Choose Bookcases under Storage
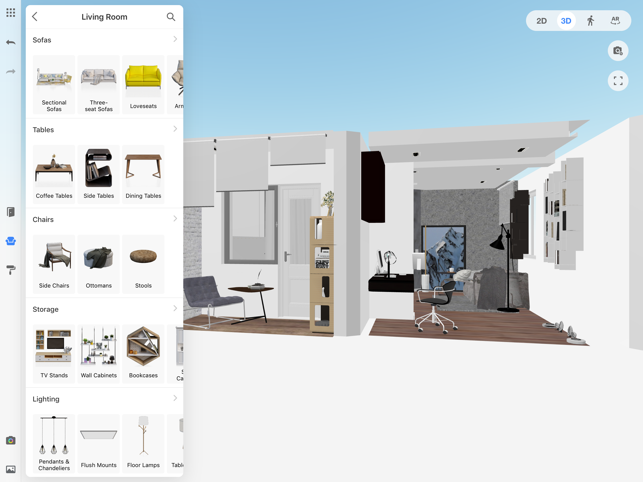Viewport: 643px width, 482px height. (x=143, y=353)
